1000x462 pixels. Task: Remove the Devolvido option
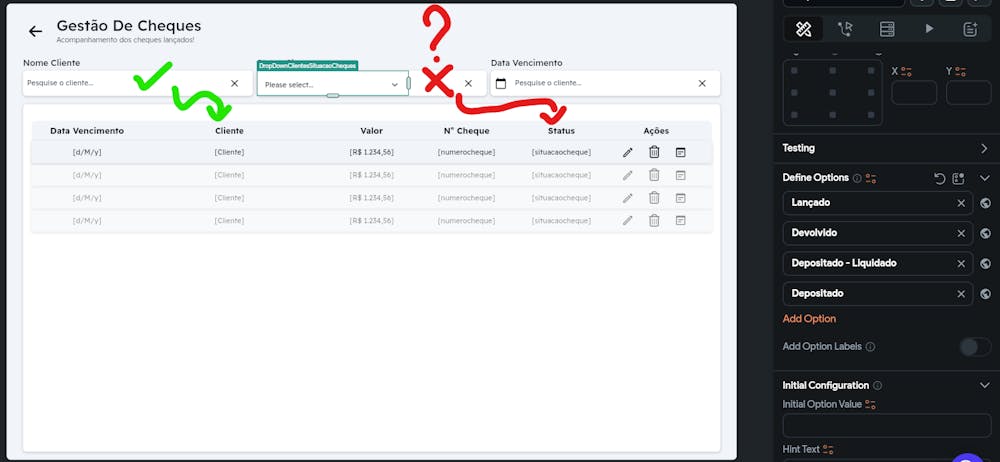coord(961,234)
